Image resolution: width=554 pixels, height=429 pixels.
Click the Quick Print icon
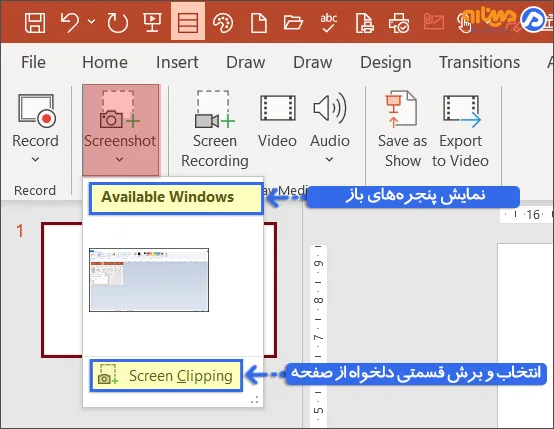(399, 23)
